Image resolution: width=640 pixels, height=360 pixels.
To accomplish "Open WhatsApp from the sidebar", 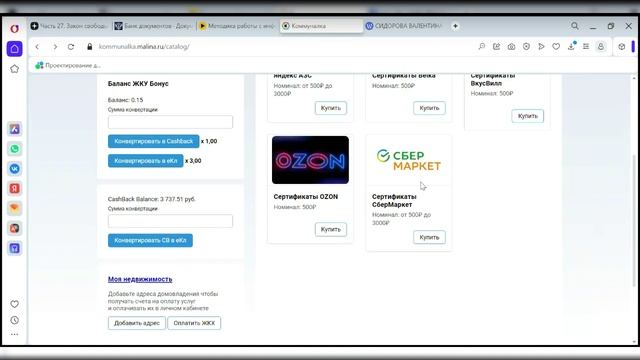I will click(x=14, y=149).
